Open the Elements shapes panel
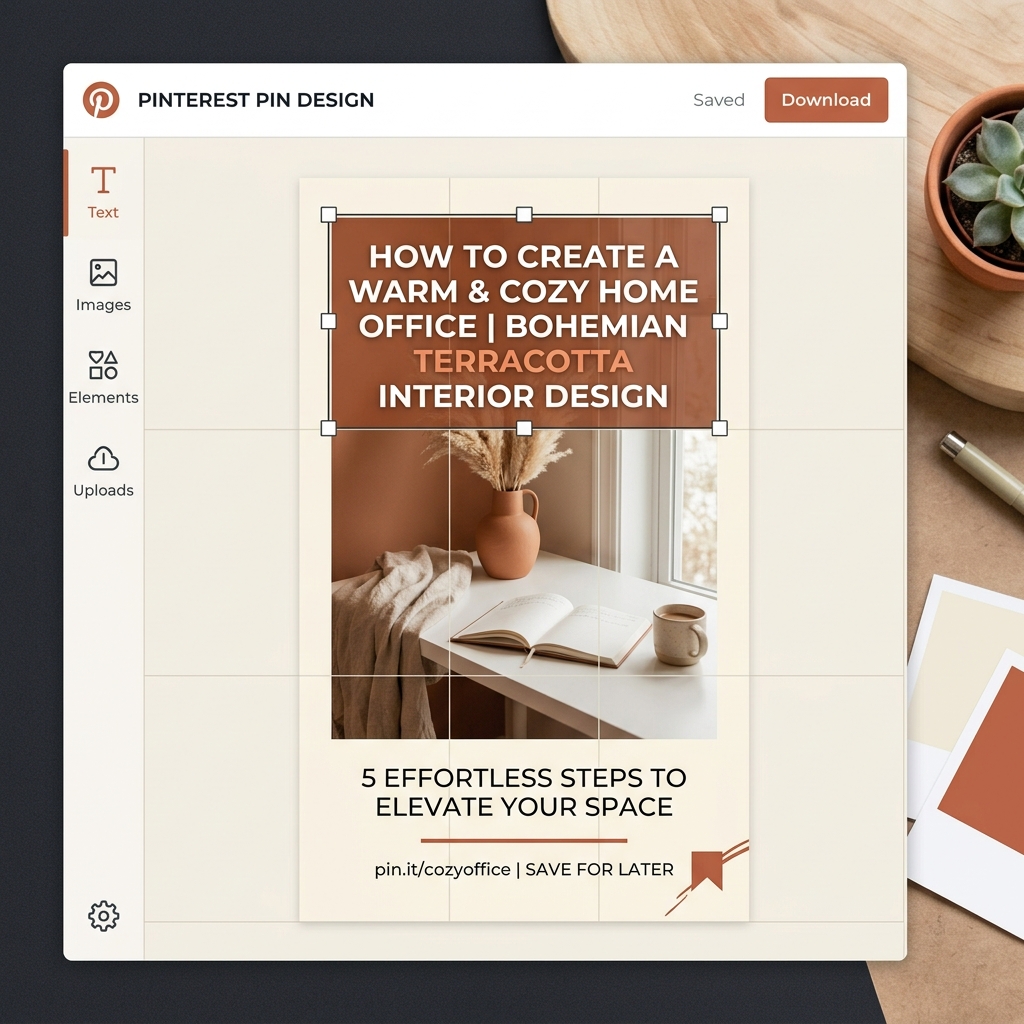The width and height of the screenshot is (1024, 1024). tap(103, 378)
